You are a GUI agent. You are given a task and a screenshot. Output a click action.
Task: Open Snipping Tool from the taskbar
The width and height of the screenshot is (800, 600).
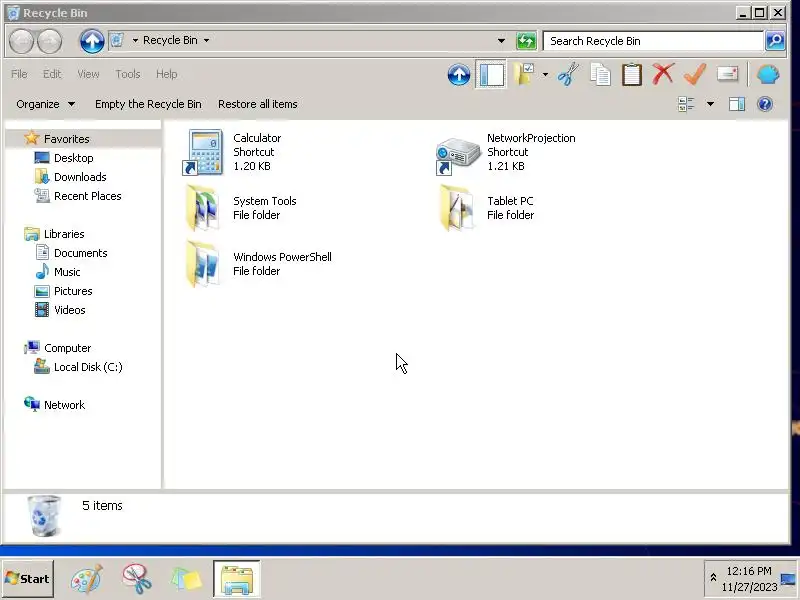(x=136, y=579)
